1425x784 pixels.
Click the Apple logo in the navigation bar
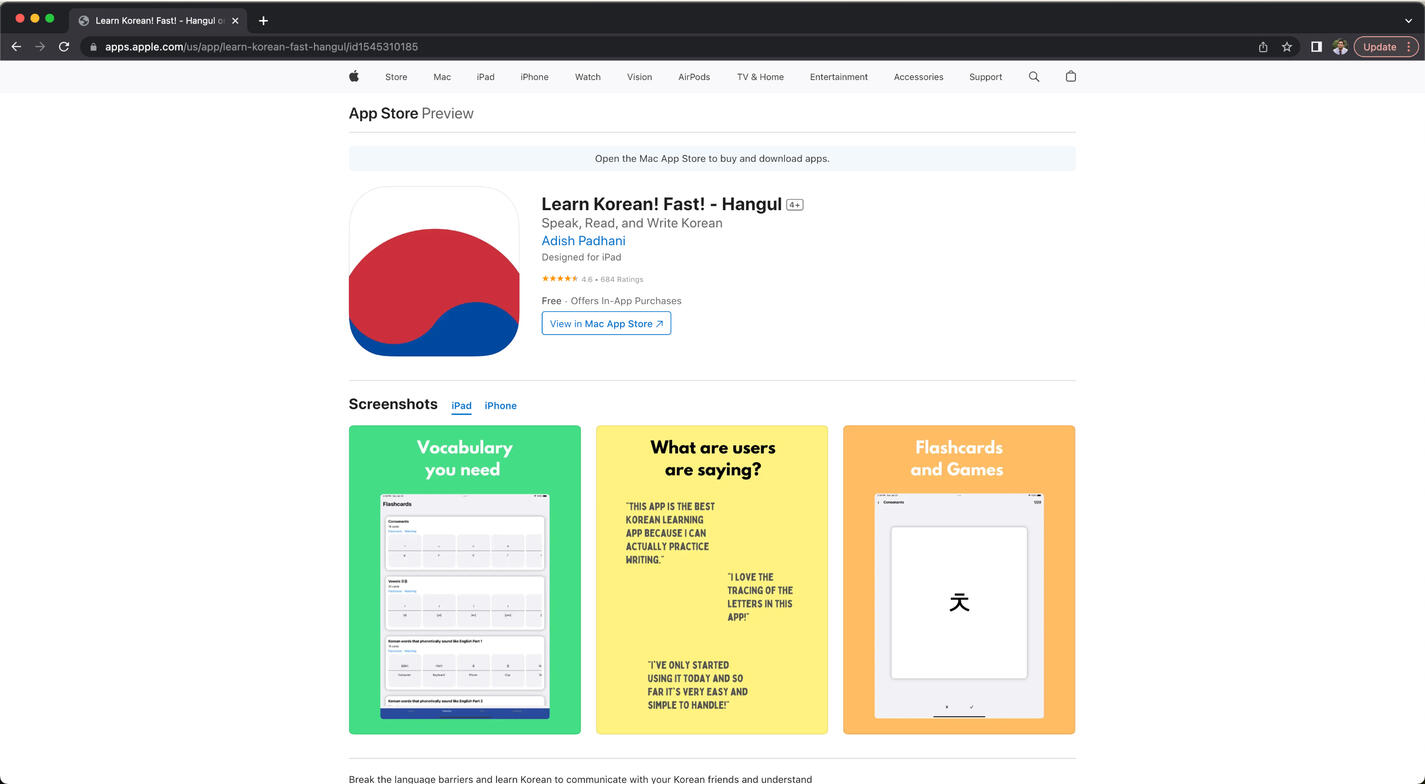click(x=353, y=76)
